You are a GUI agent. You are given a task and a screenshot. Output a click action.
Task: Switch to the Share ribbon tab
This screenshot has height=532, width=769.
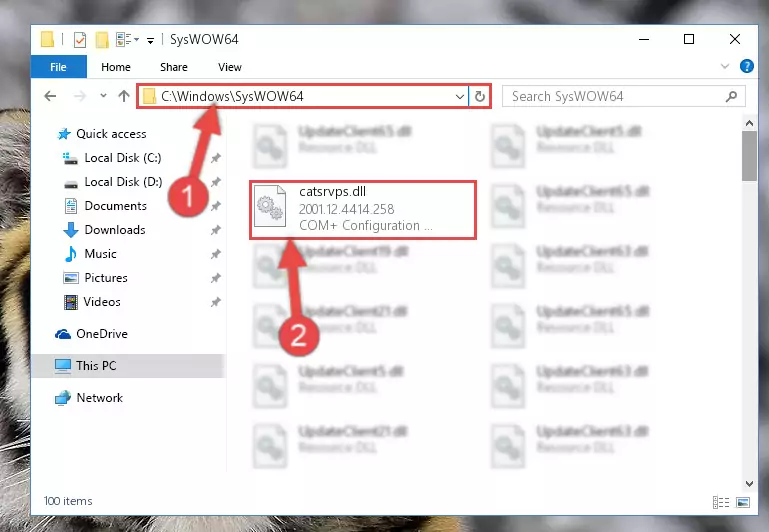tap(174, 67)
